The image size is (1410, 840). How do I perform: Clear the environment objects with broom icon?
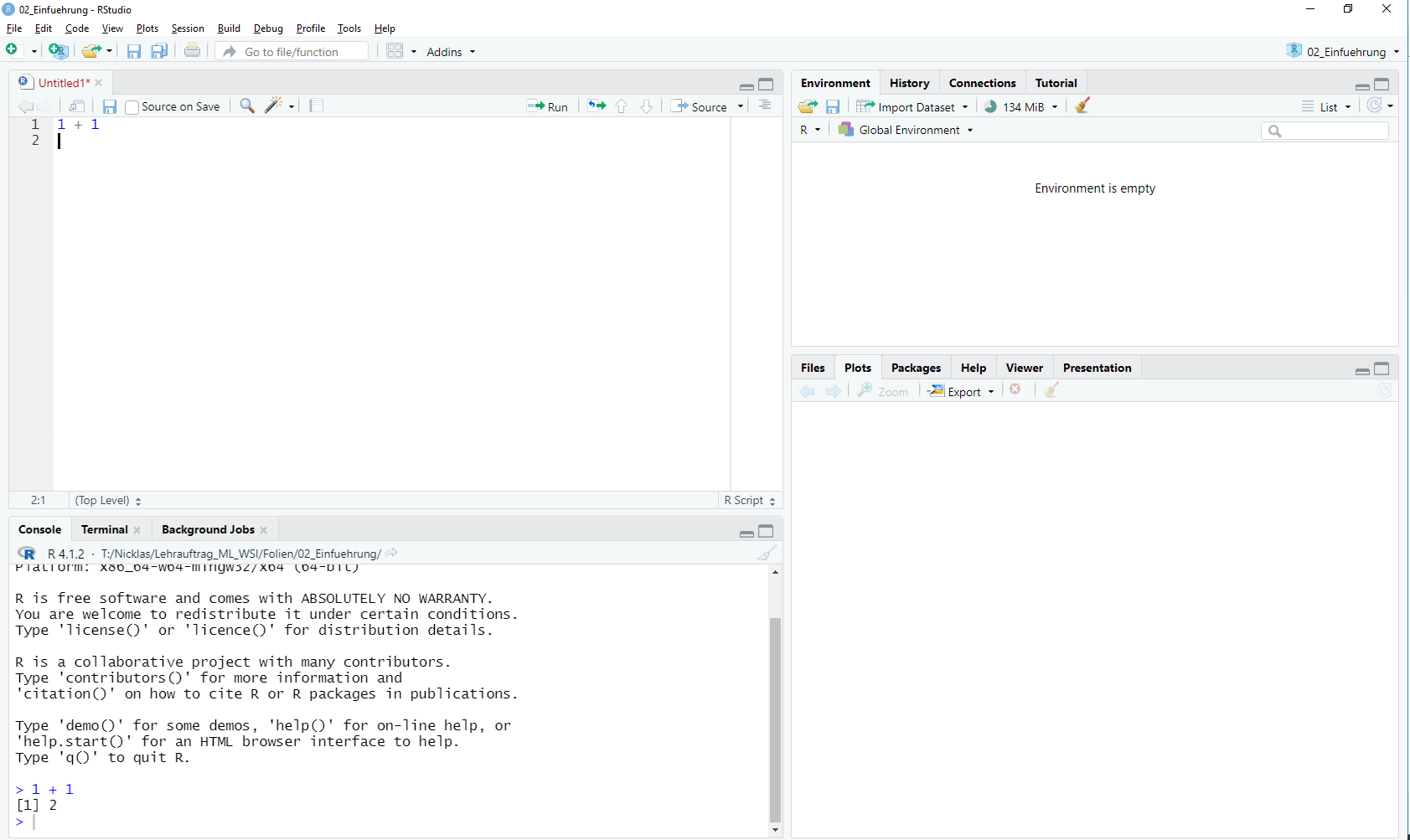pyautogui.click(x=1082, y=106)
